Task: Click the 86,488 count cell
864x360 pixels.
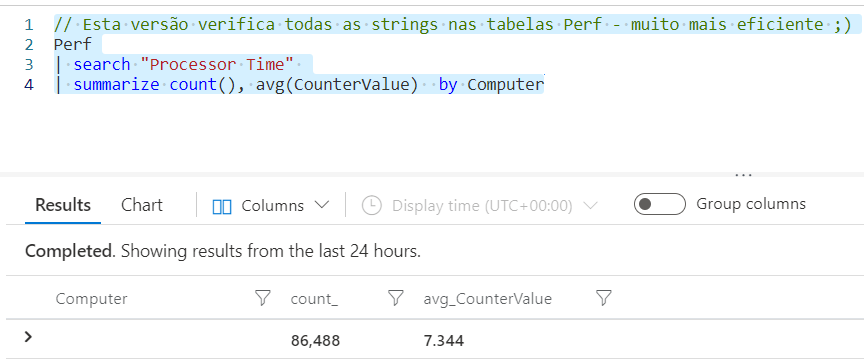Action: [x=315, y=341]
